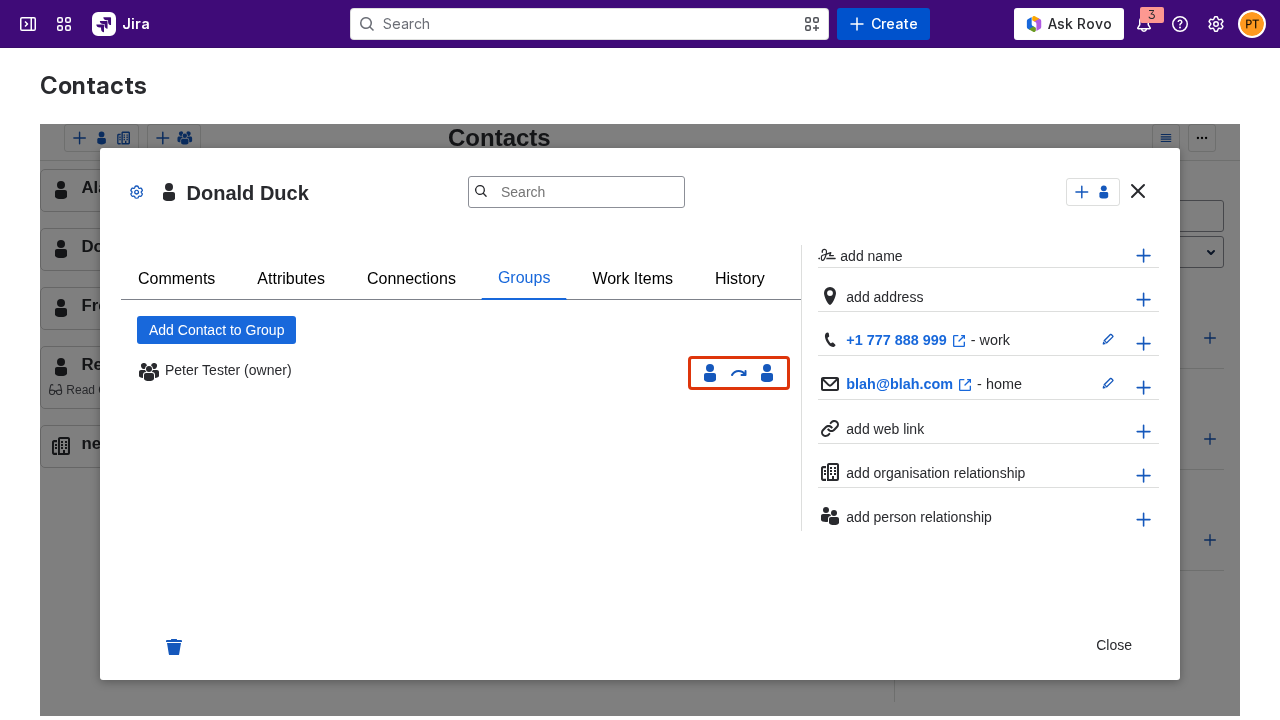Click the background add-contact toolbar button
This screenshot has width=1280, height=720.
point(102,138)
